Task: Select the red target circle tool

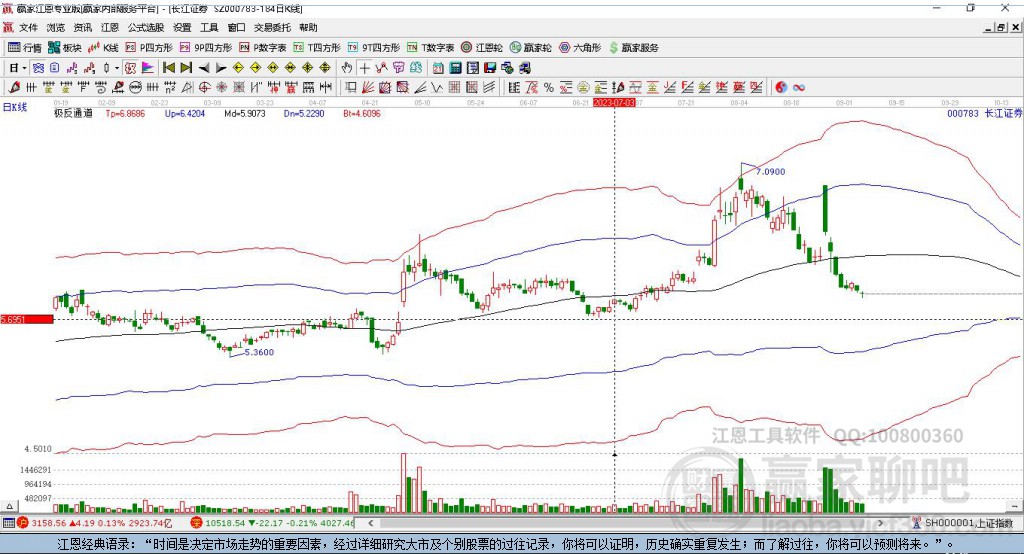Action: (204, 88)
